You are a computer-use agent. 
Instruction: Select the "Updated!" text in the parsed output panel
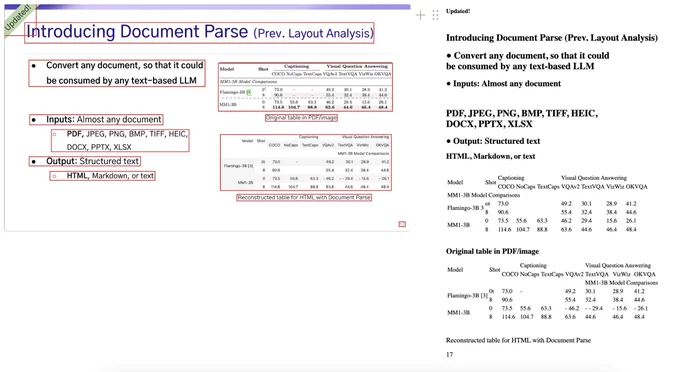click(x=458, y=11)
